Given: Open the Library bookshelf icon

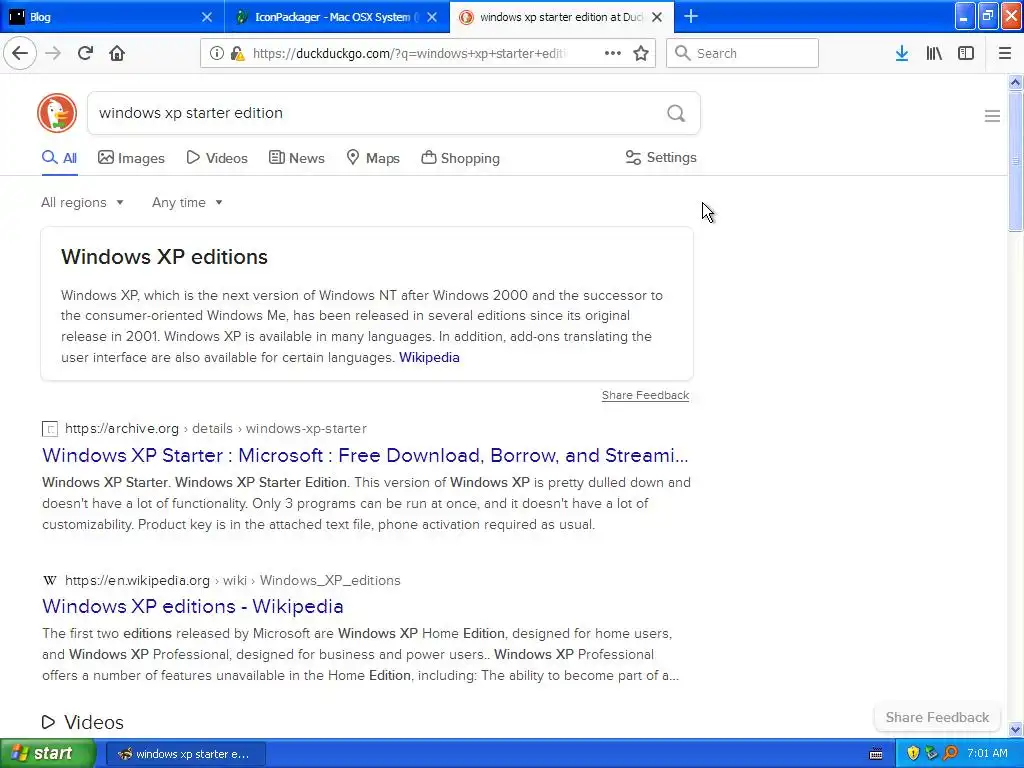Looking at the screenshot, I should [934, 54].
